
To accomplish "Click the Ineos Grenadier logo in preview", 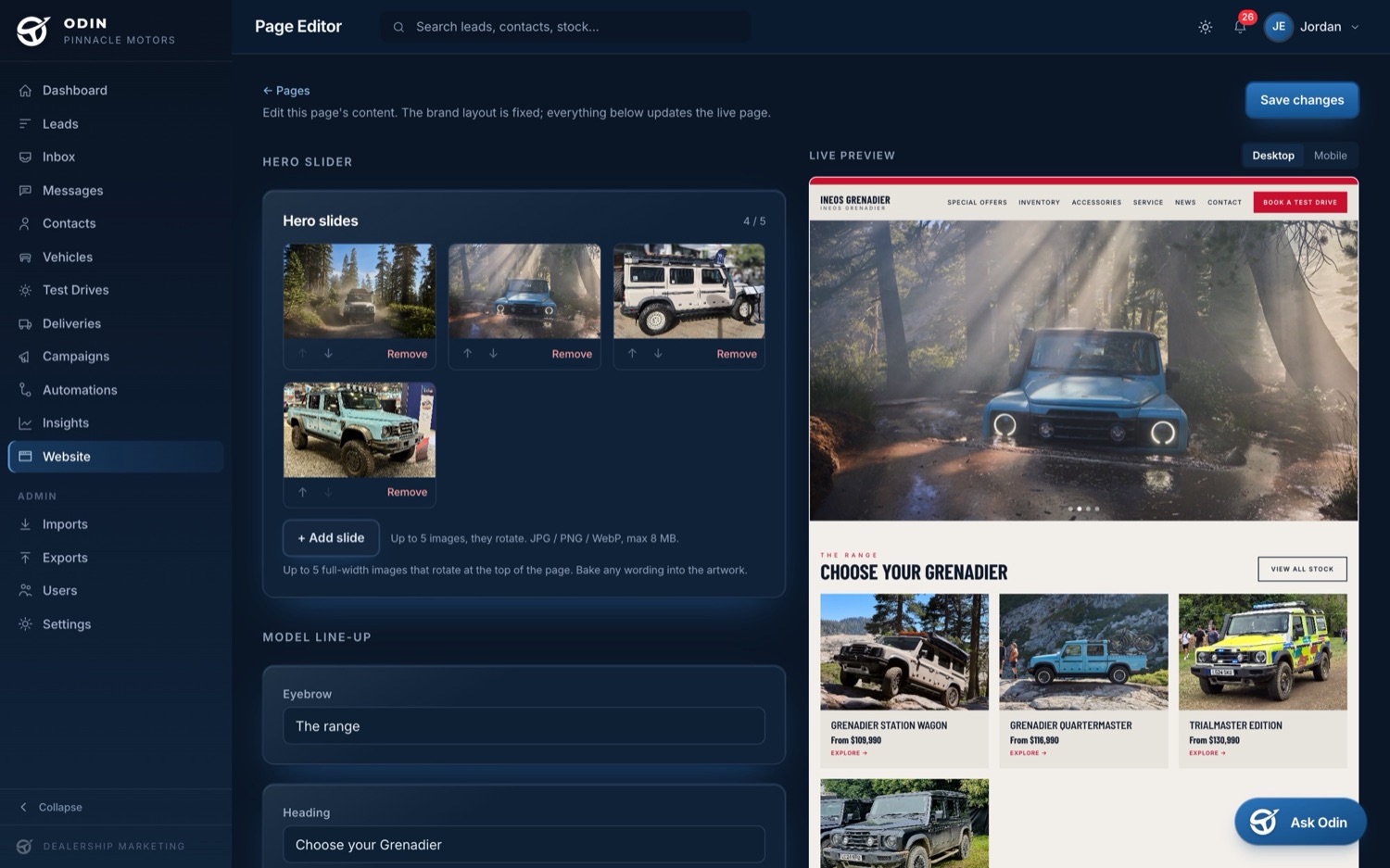I will click(x=854, y=202).
